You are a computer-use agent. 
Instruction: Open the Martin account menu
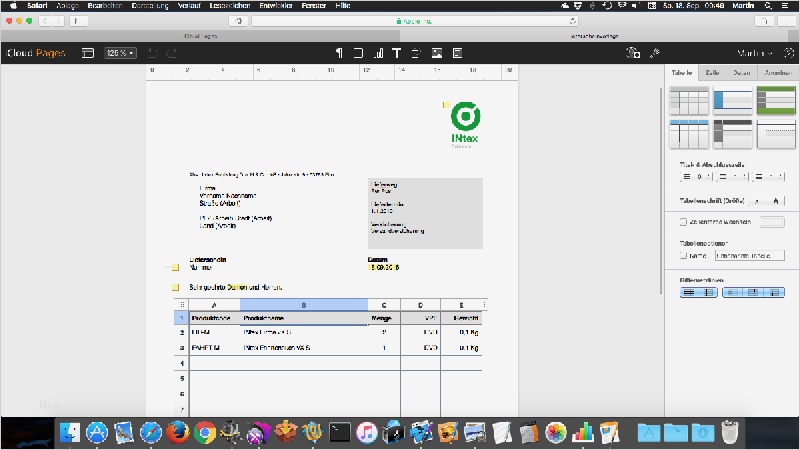click(x=754, y=53)
